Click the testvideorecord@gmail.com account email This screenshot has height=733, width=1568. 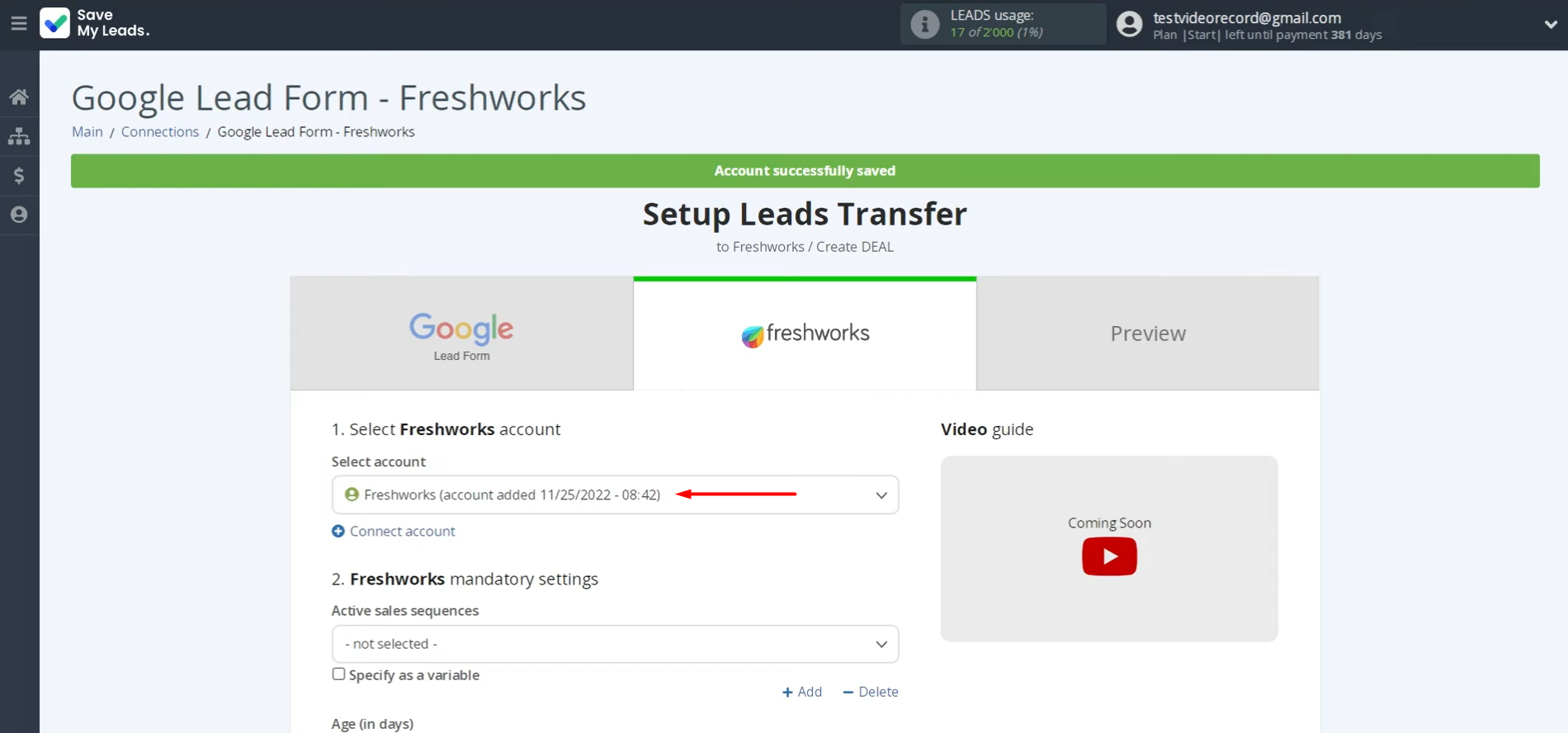(1247, 17)
